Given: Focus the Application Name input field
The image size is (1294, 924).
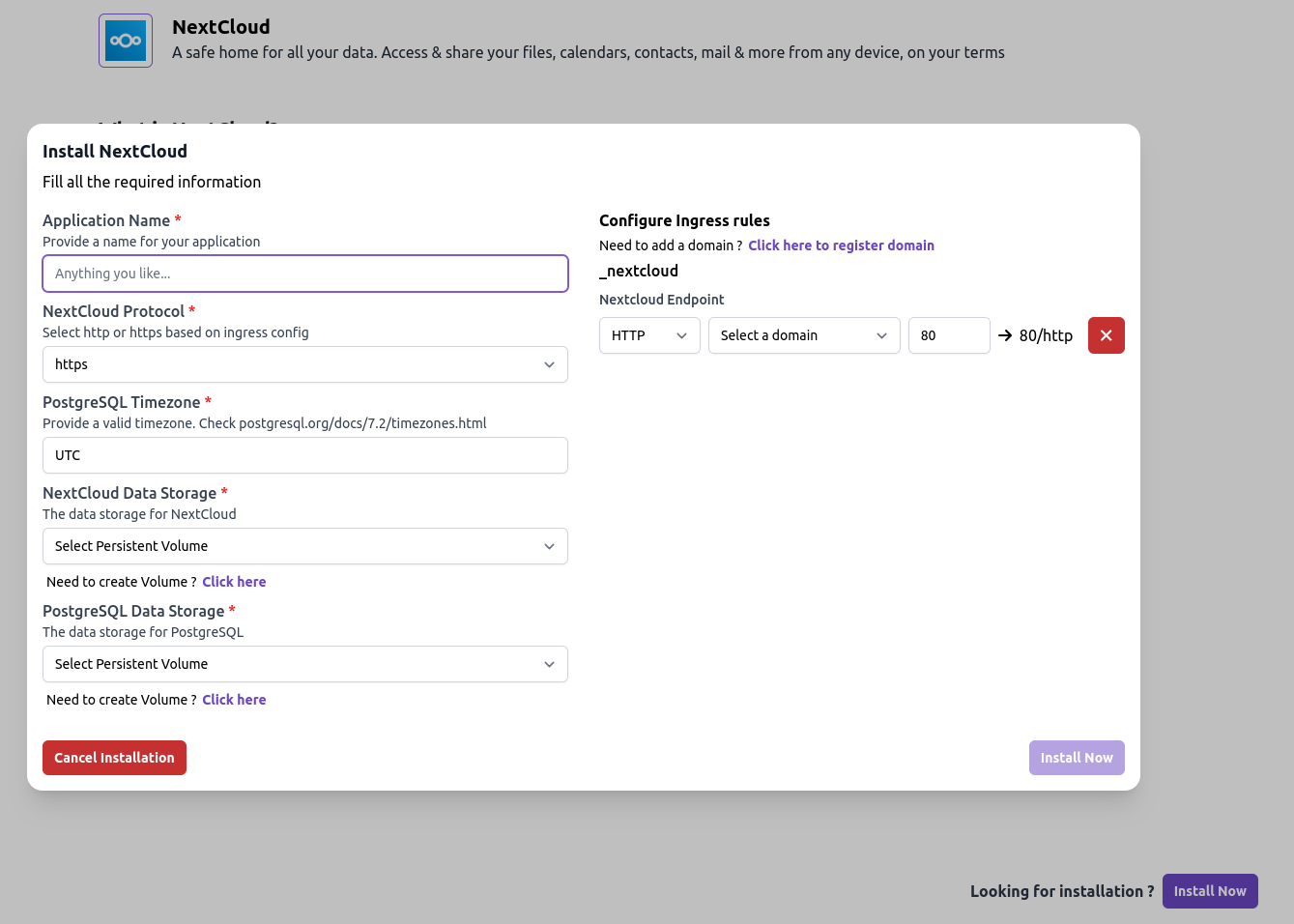Looking at the screenshot, I should tap(305, 274).
